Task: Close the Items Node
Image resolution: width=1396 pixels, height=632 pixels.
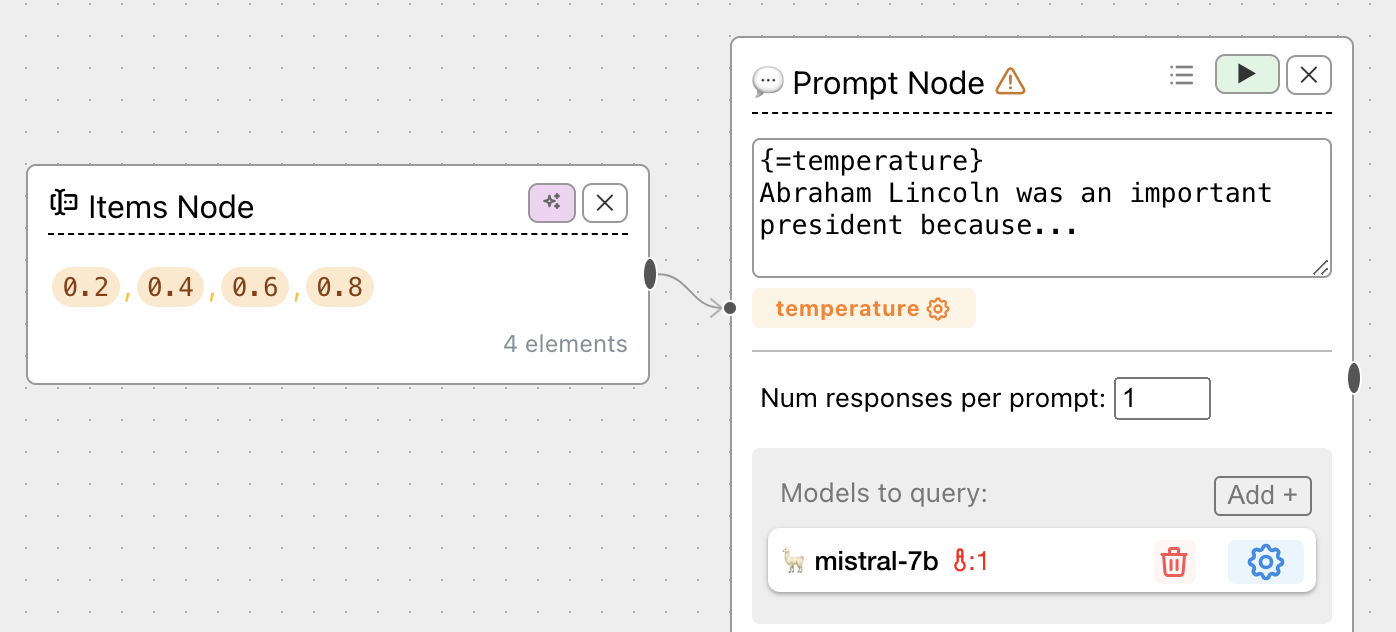Action: pos(604,203)
